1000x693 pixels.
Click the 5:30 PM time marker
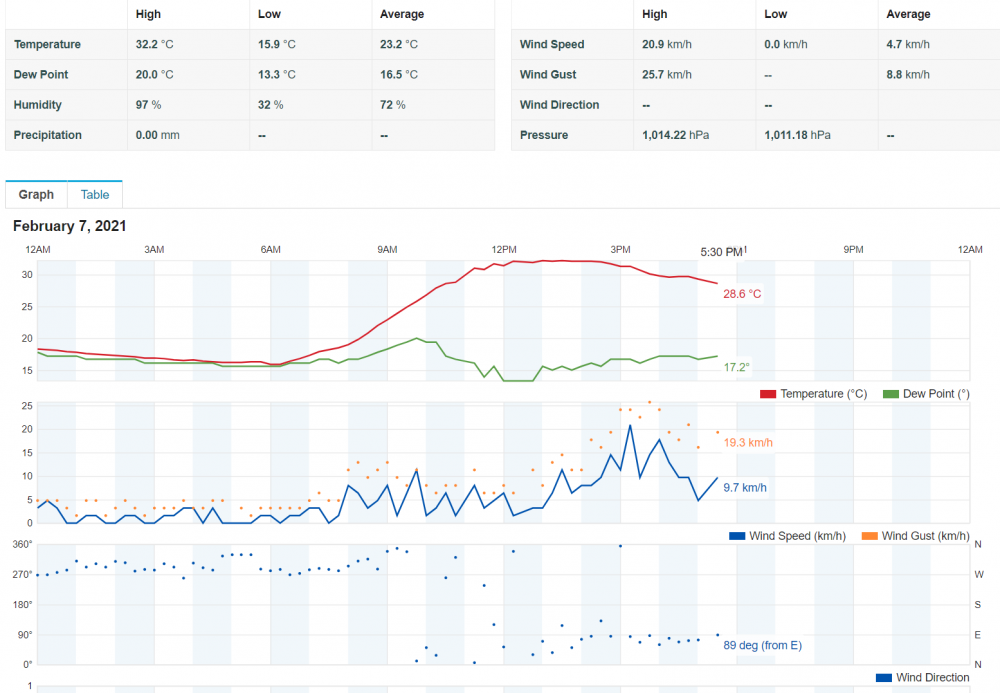pyautogui.click(x=720, y=252)
